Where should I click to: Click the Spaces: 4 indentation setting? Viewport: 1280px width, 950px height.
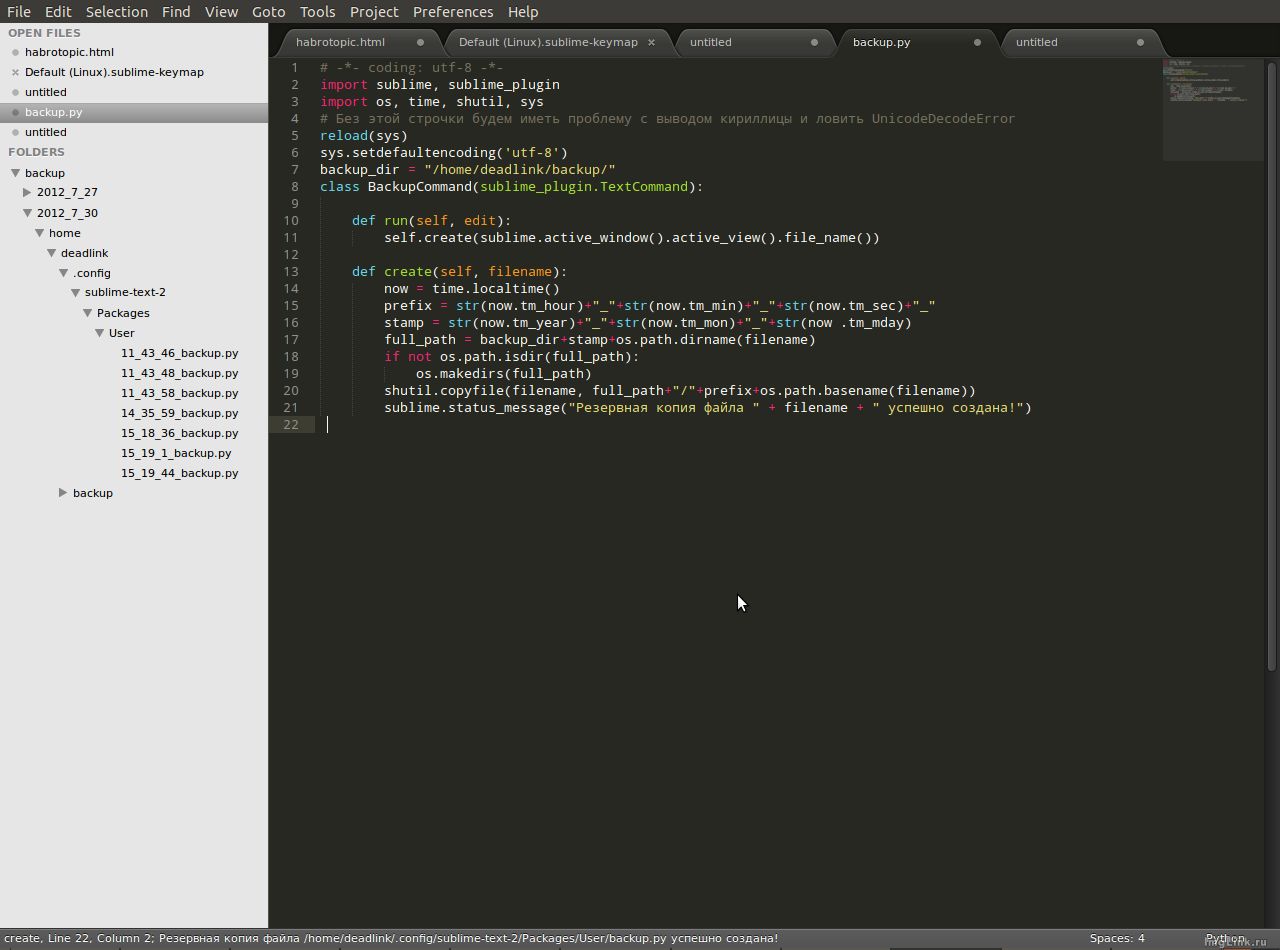(x=1117, y=938)
